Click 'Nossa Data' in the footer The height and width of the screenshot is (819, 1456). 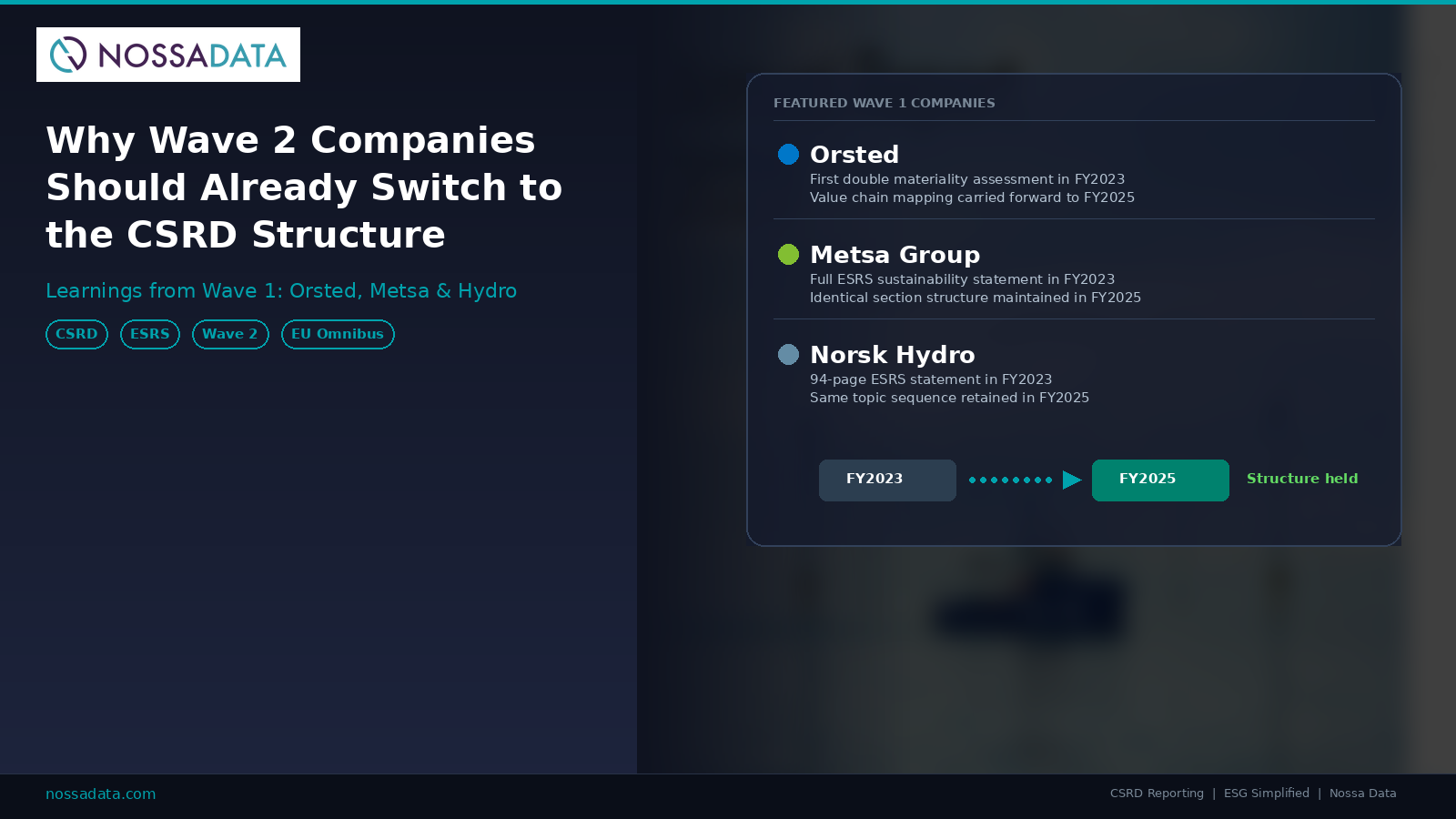coord(1363,794)
